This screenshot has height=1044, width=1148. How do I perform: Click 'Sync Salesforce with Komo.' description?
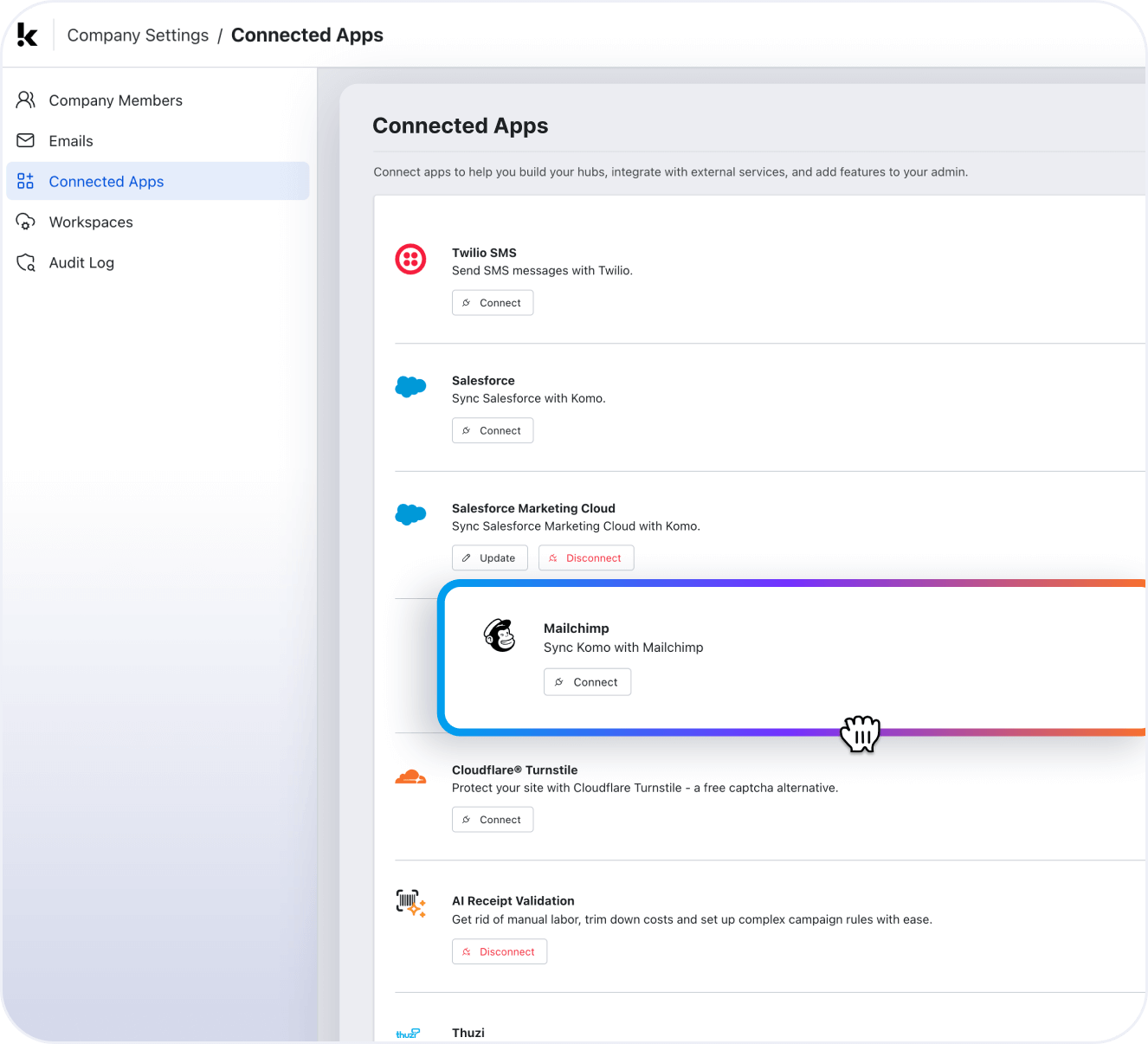(x=529, y=399)
